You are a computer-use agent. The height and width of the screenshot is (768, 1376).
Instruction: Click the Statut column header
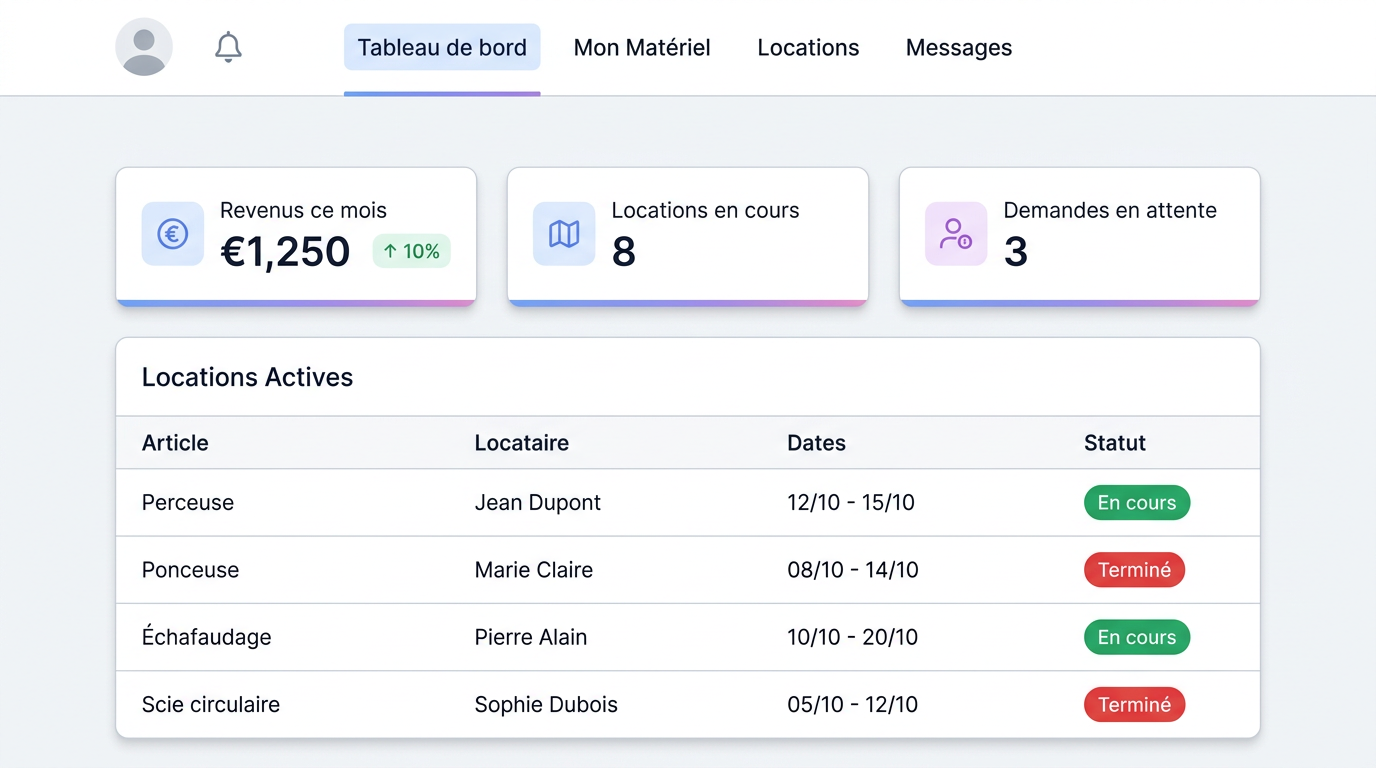tap(1115, 443)
